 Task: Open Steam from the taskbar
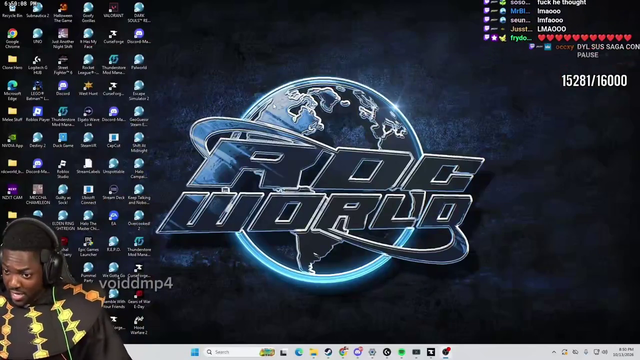(x=328, y=352)
